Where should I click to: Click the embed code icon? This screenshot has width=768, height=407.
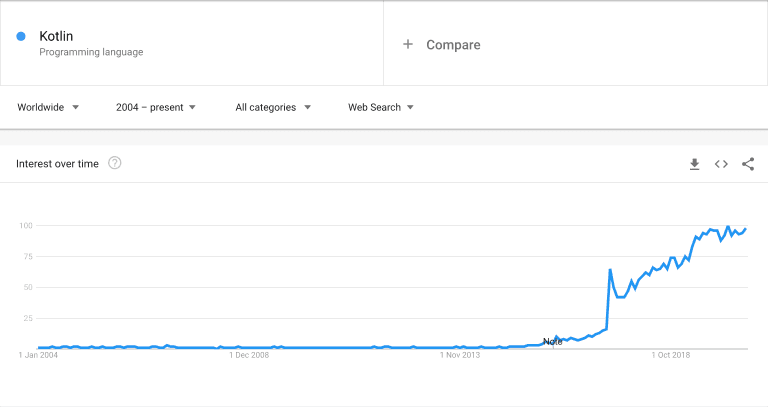[x=721, y=164]
